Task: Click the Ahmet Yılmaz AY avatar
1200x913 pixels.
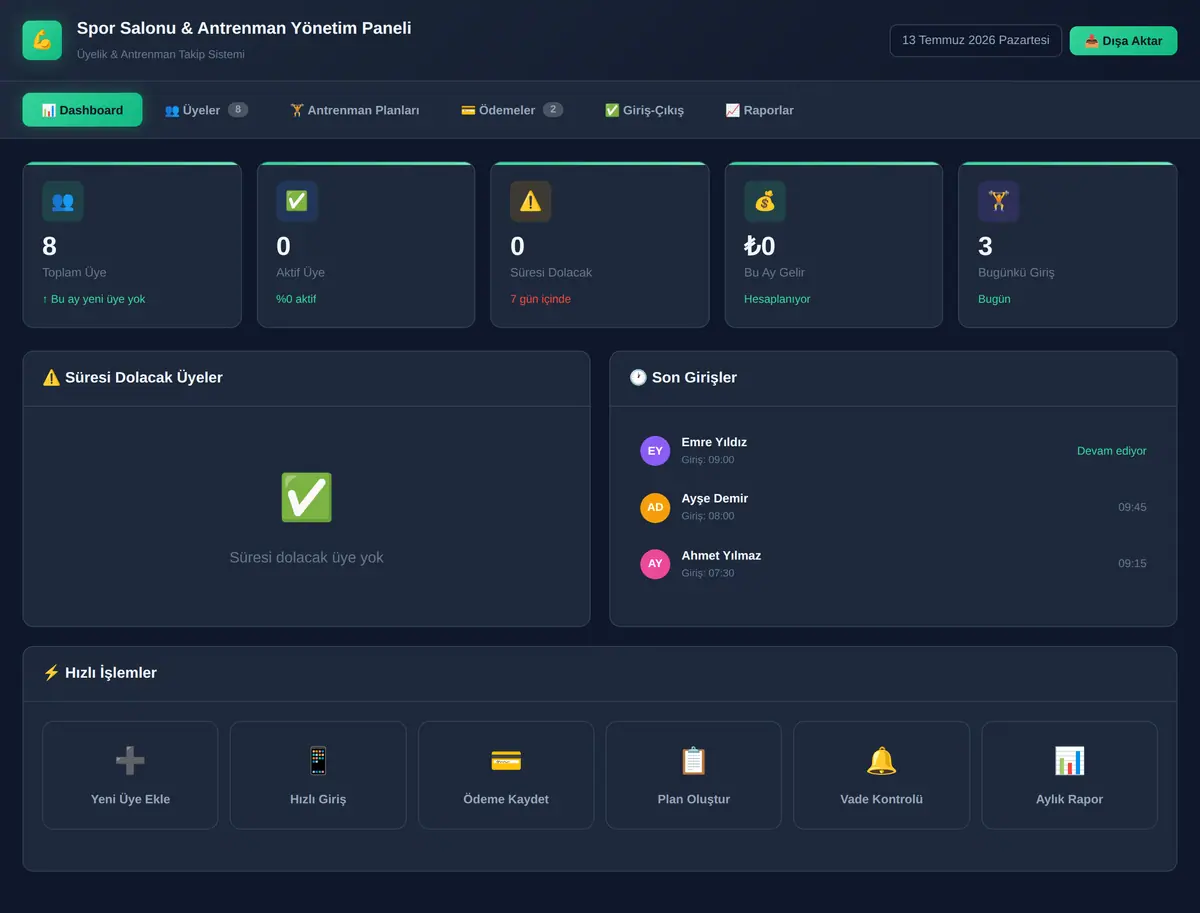Action: click(x=655, y=564)
